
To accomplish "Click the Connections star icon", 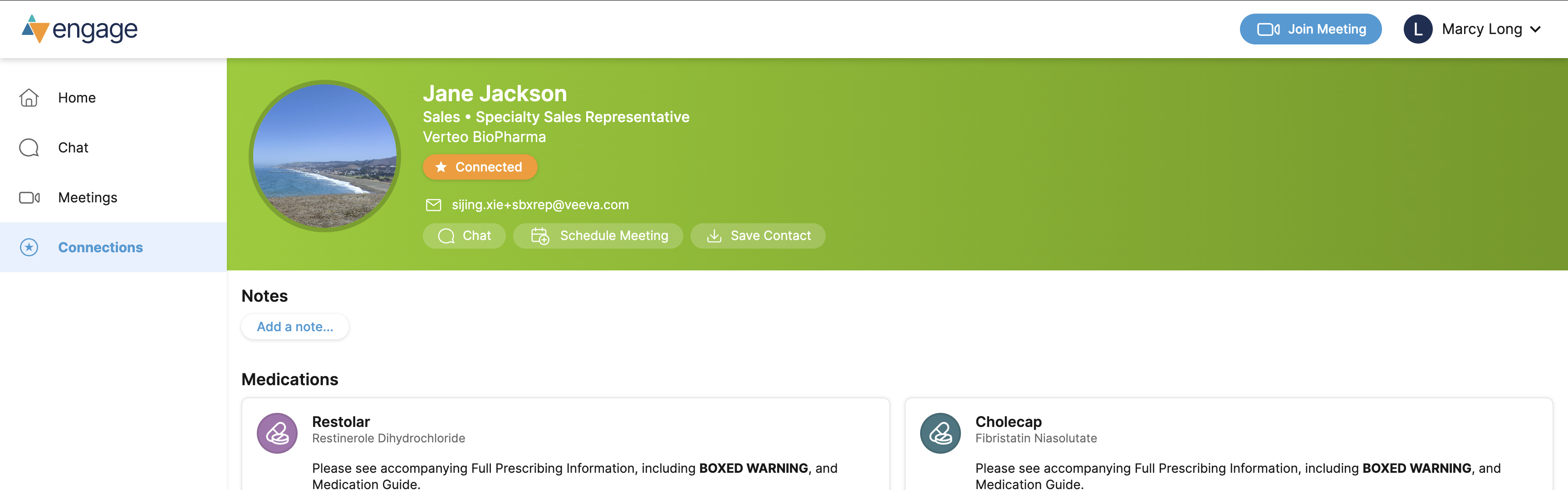I will (x=29, y=247).
